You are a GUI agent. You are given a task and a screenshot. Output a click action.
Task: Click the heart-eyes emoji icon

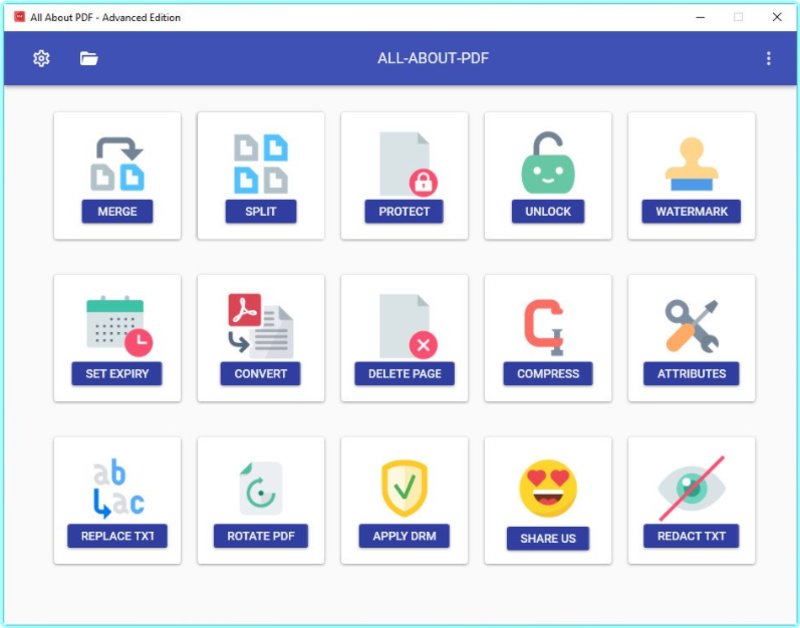548,488
